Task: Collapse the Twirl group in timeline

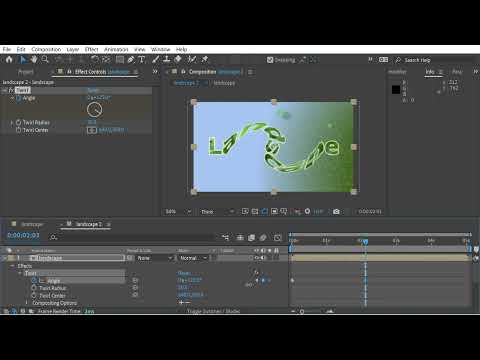Action: [20, 273]
